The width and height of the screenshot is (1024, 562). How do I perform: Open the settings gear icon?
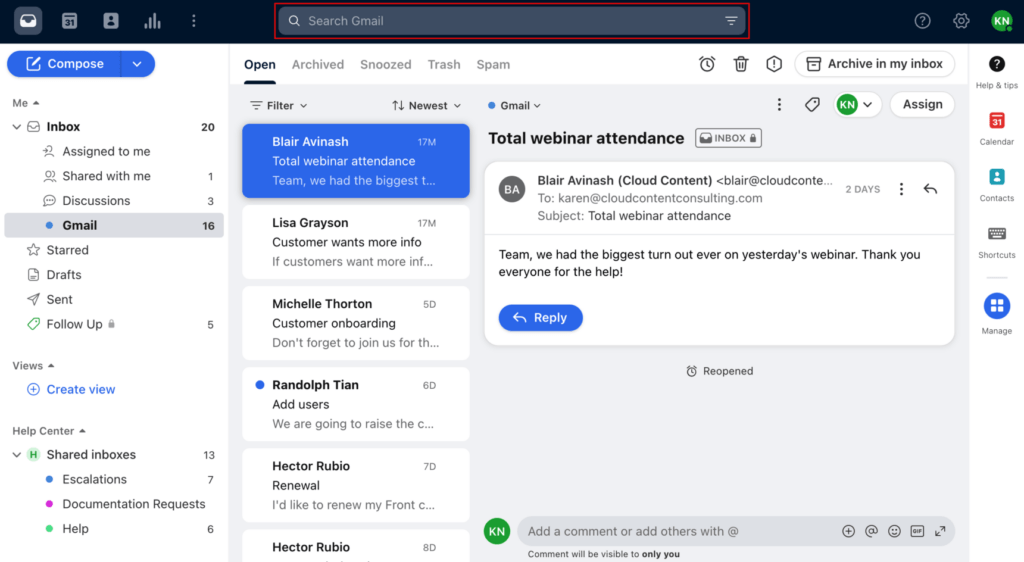tap(961, 21)
